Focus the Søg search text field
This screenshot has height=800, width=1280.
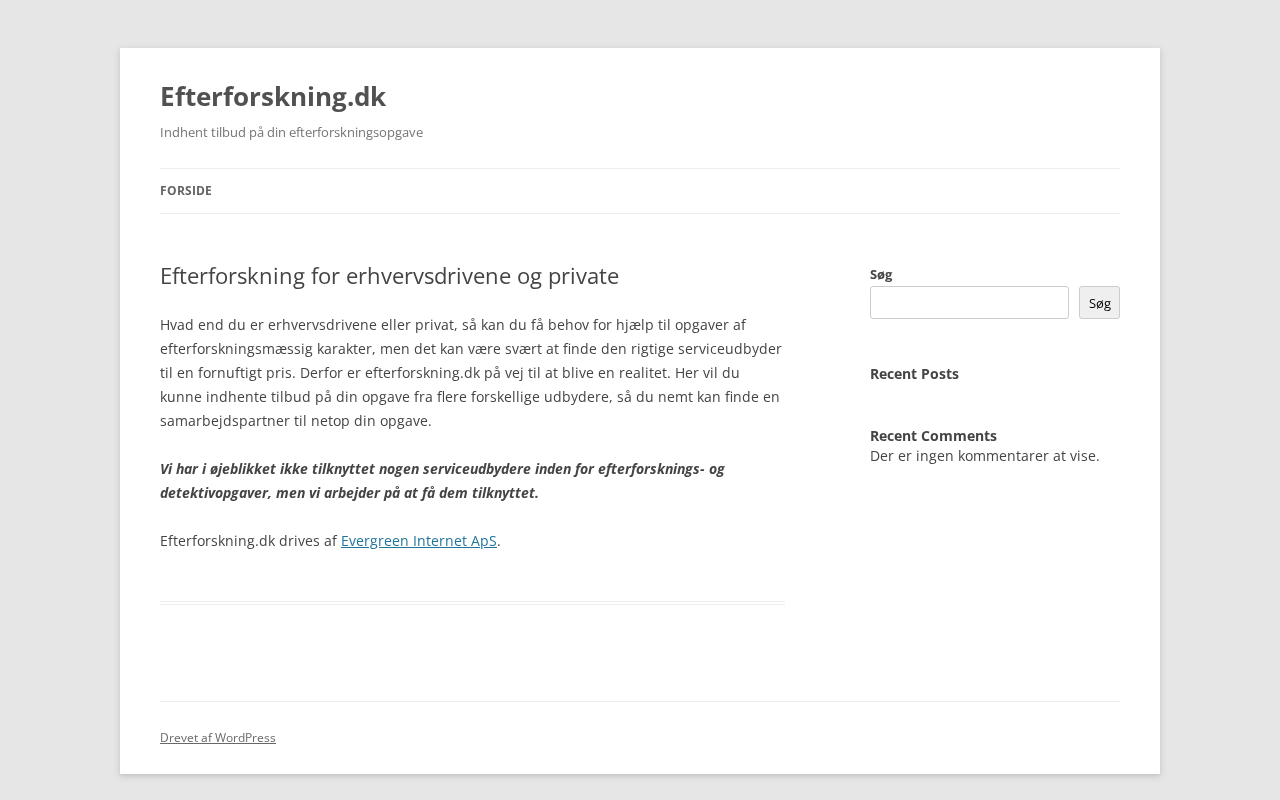pyautogui.click(x=968, y=303)
